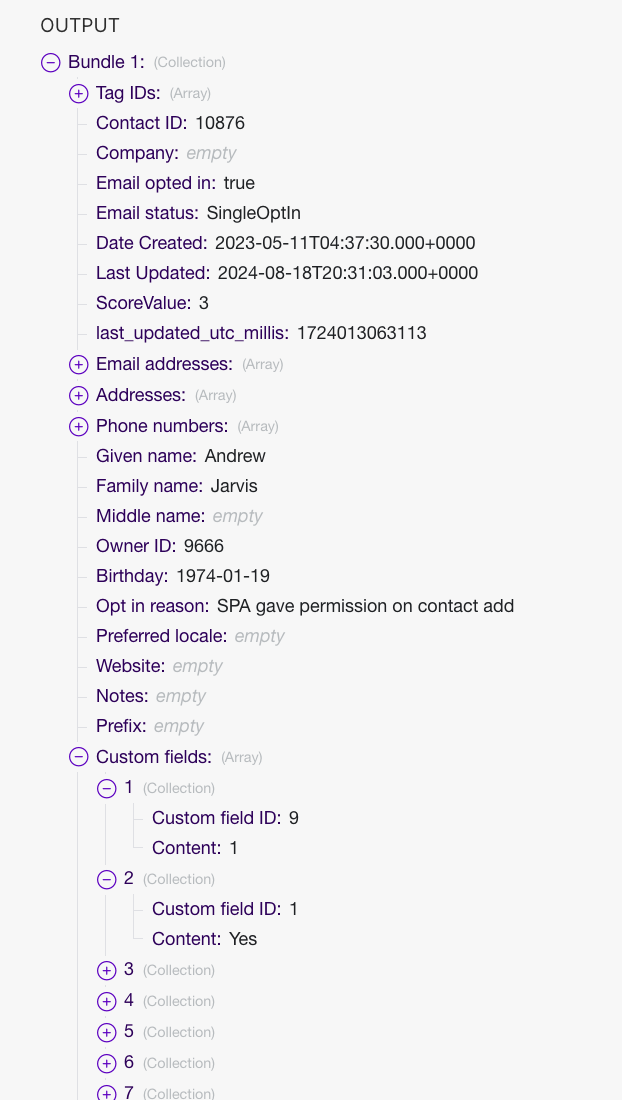Image resolution: width=622 pixels, height=1100 pixels.
Task: Expand custom field collection 7
Action: (107, 1092)
